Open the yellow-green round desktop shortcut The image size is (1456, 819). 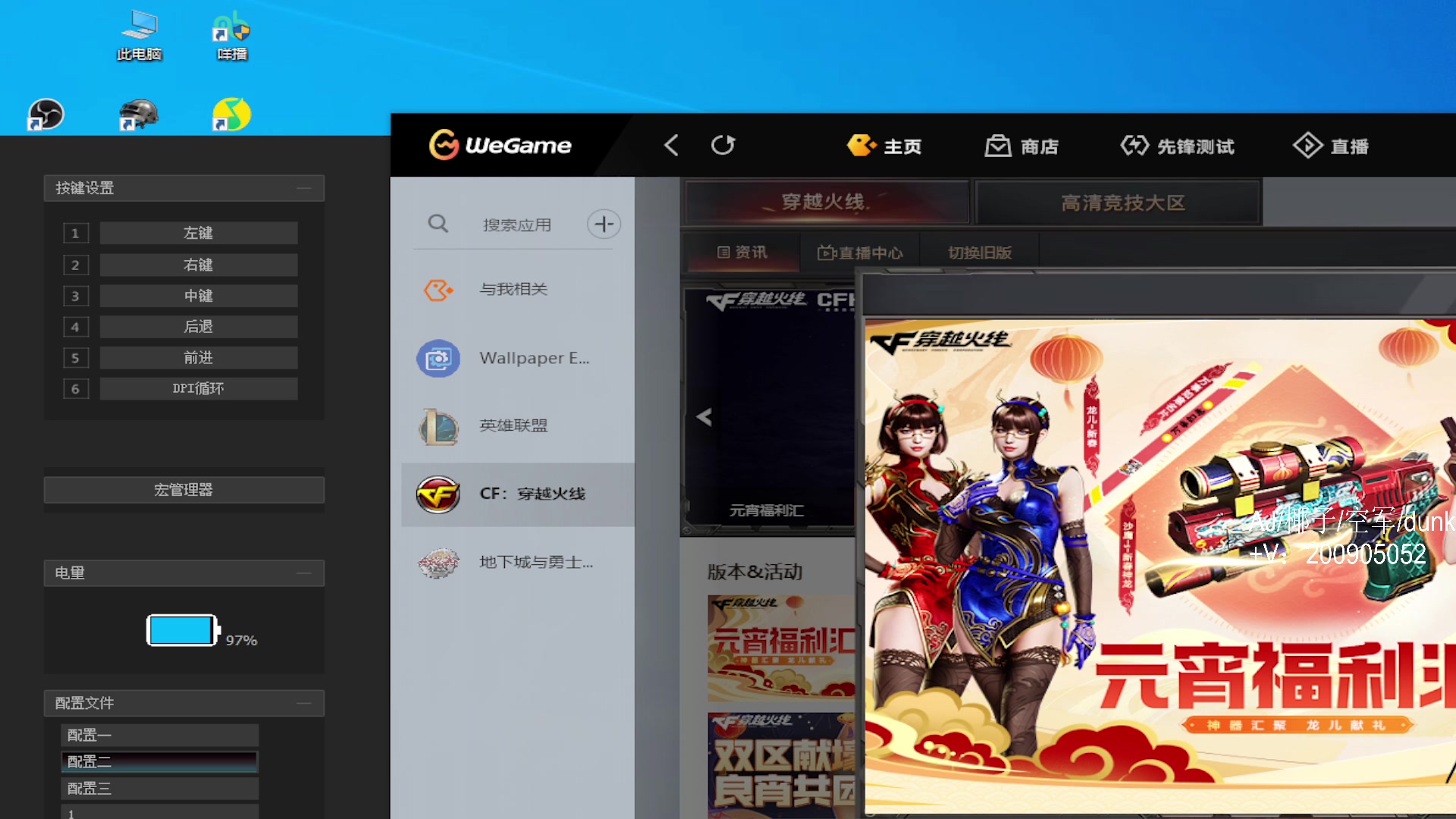(231, 115)
